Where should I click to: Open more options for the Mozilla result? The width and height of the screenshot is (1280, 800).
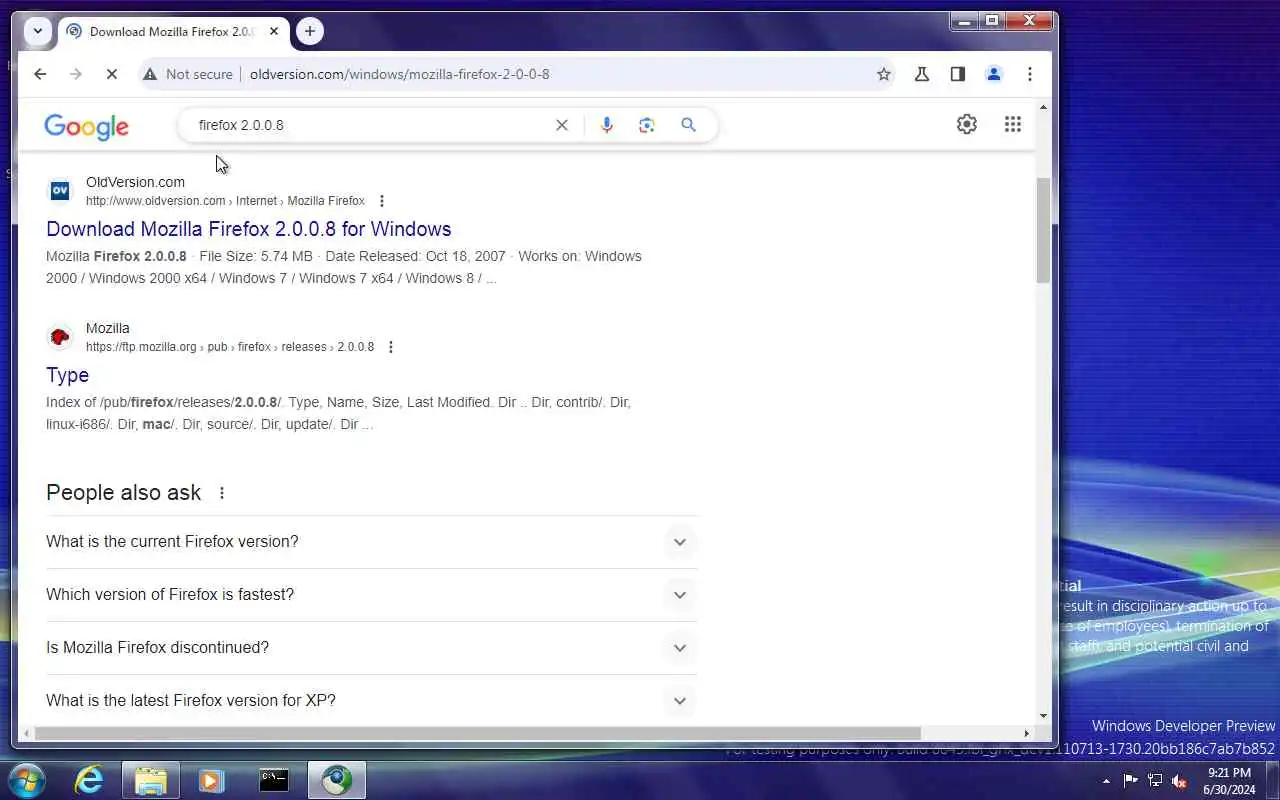click(x=390, y=347)
